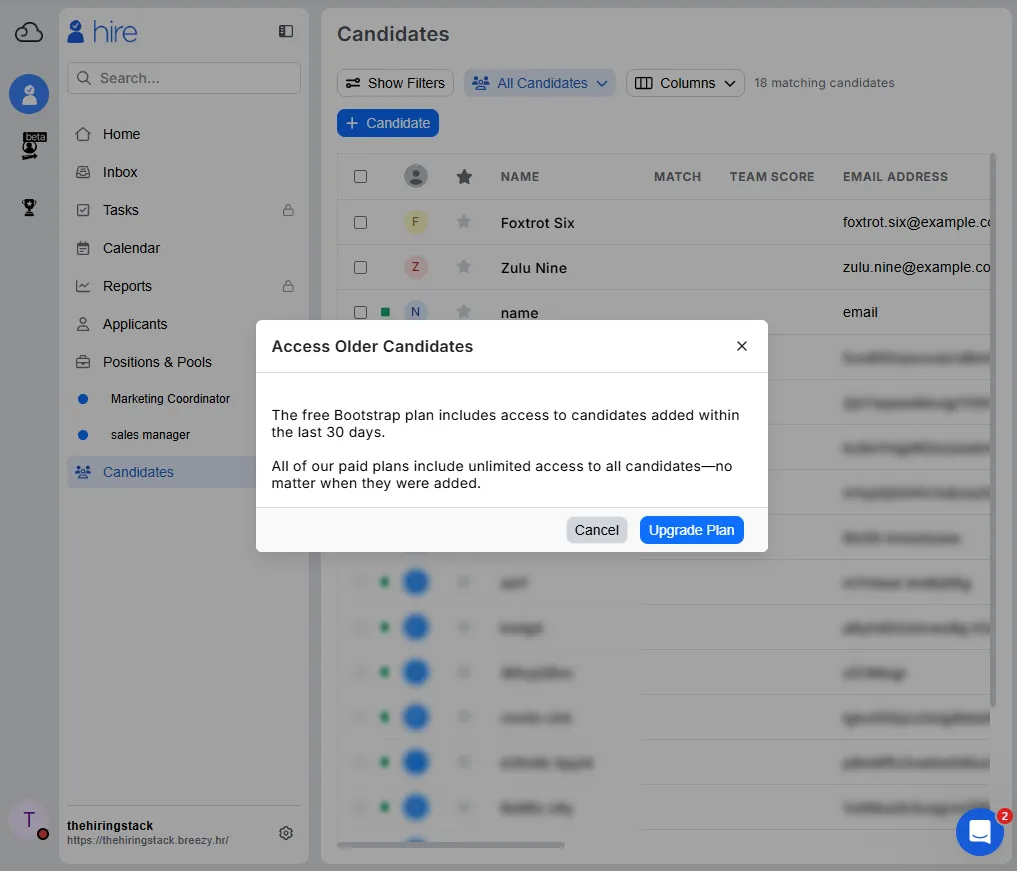
Task: Click the Reports lock icon
Action: (288, 286)
